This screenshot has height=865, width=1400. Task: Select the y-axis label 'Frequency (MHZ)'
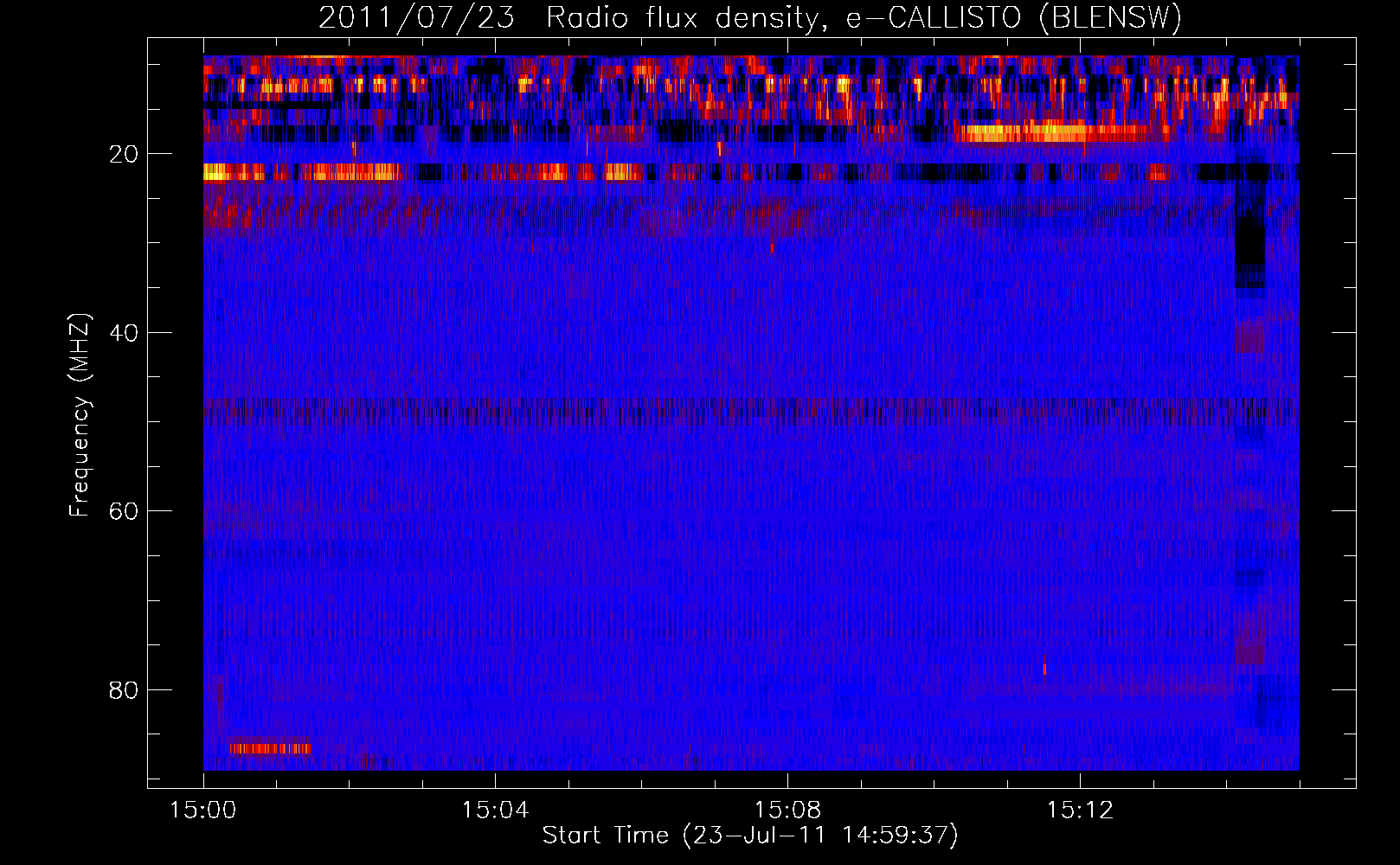tap(80, 416)
